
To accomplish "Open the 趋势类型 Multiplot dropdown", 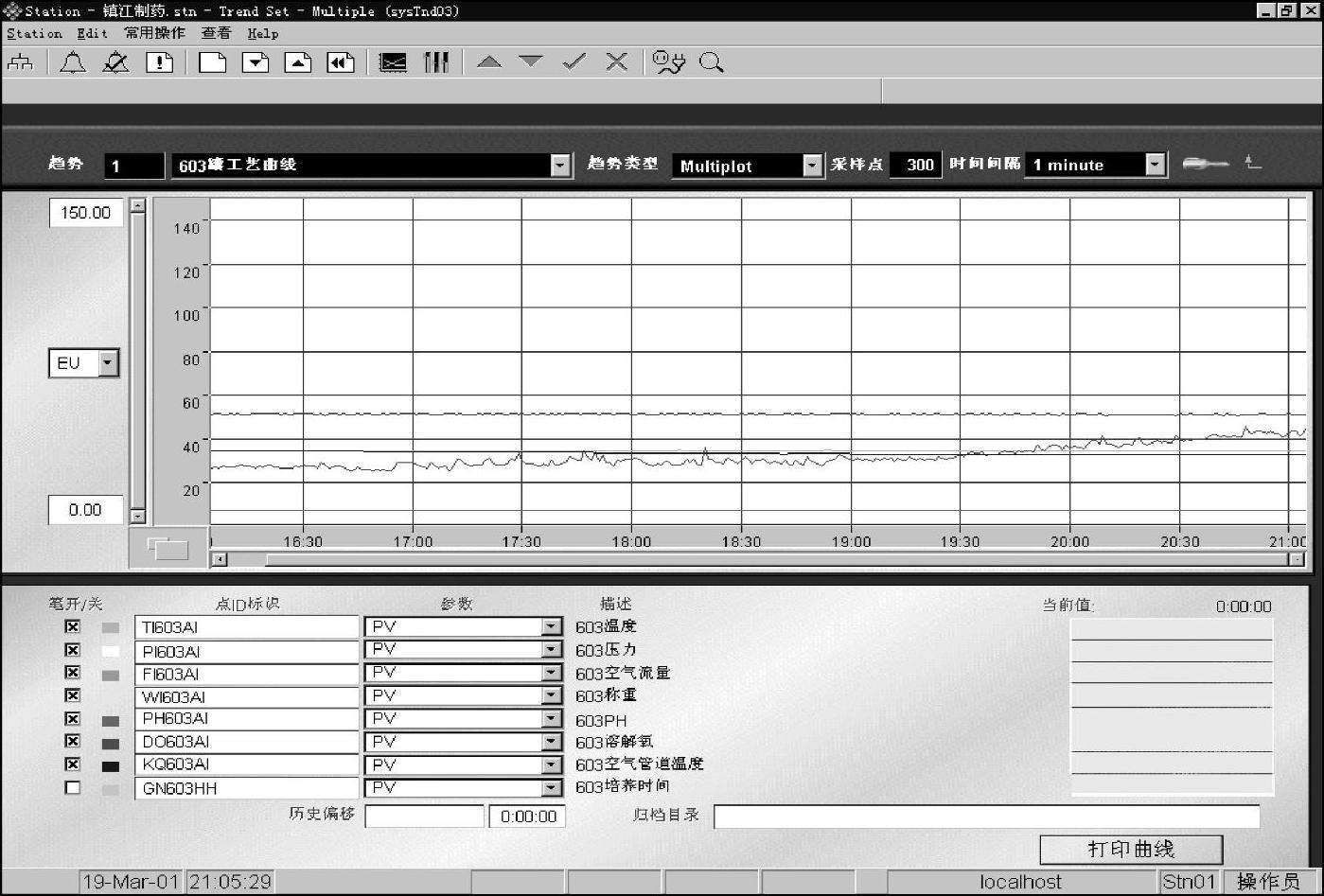I will coord(813,166).
